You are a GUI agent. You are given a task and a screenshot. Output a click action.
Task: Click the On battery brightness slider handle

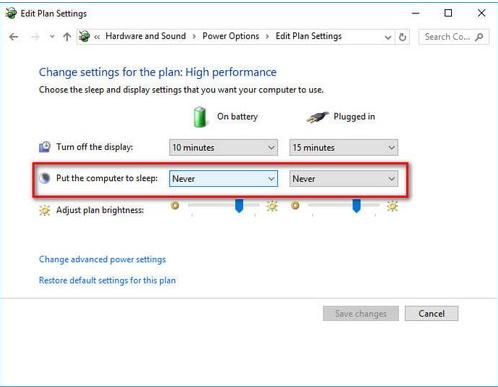click(239, 206)
